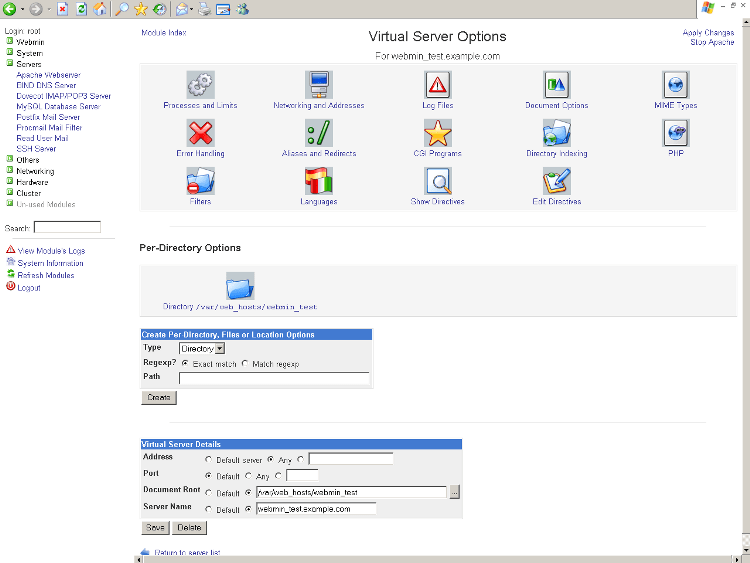This screenshot has width=750, height=563.
Task: Click Stop Apache link
Action: [712, 42]
